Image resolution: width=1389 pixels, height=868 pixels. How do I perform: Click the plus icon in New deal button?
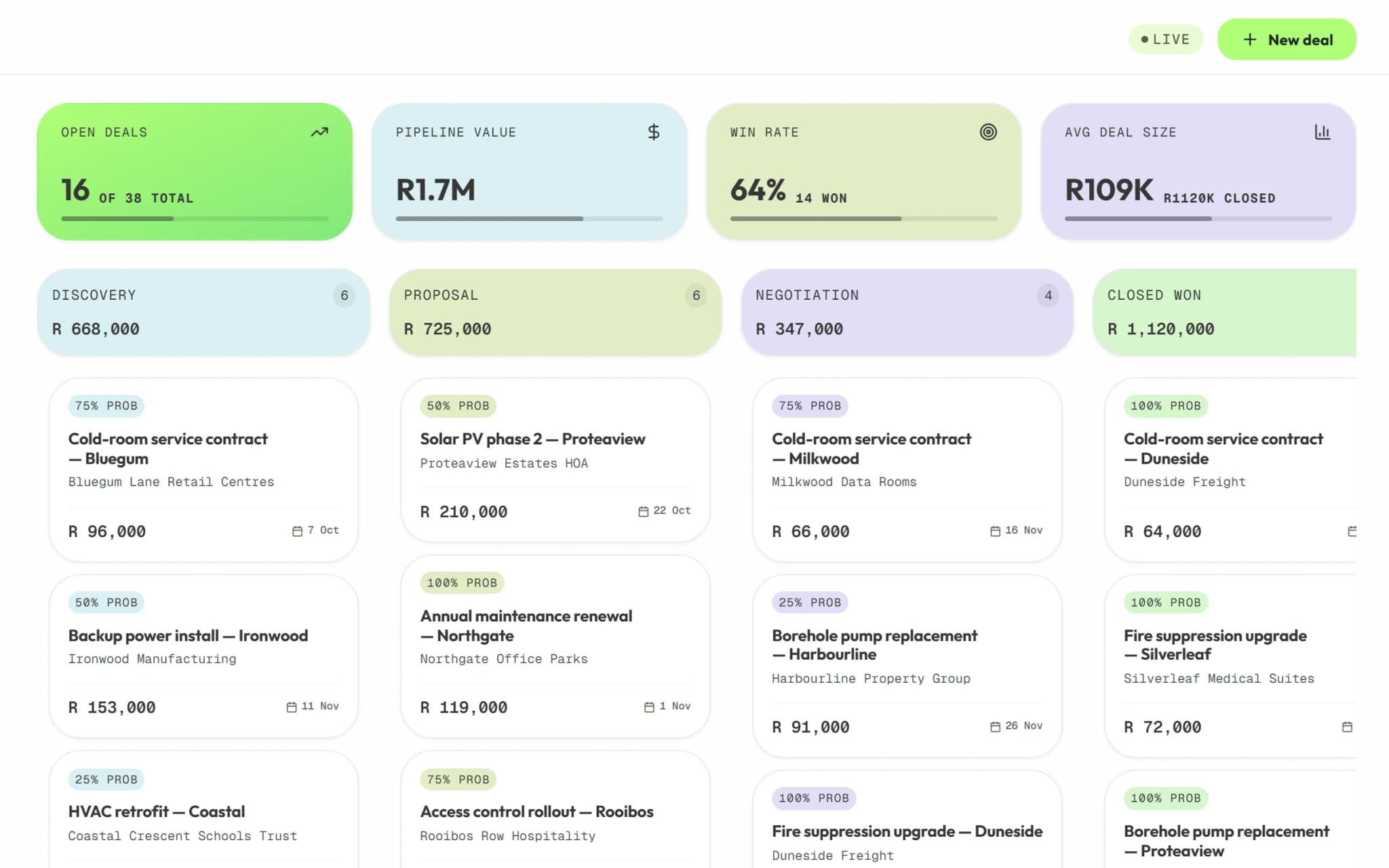1249,40
